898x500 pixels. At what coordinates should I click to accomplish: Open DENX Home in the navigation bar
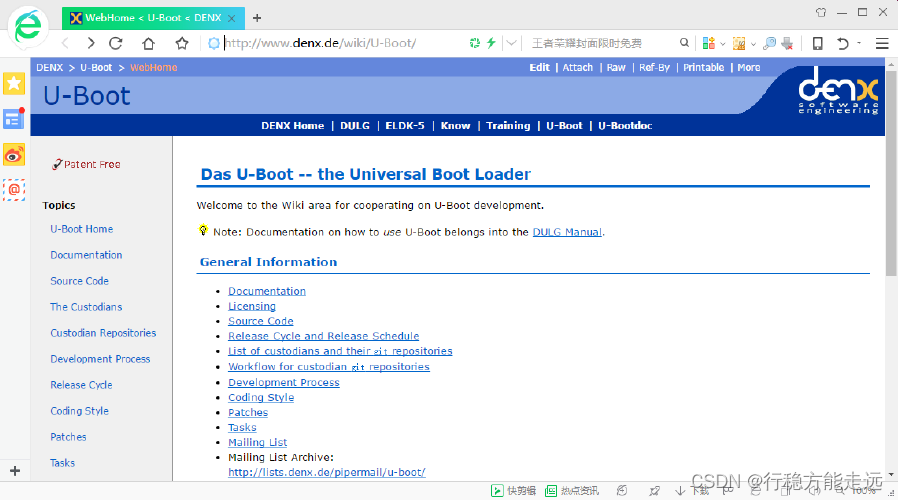pyautogui.click(x=293, y=125)
